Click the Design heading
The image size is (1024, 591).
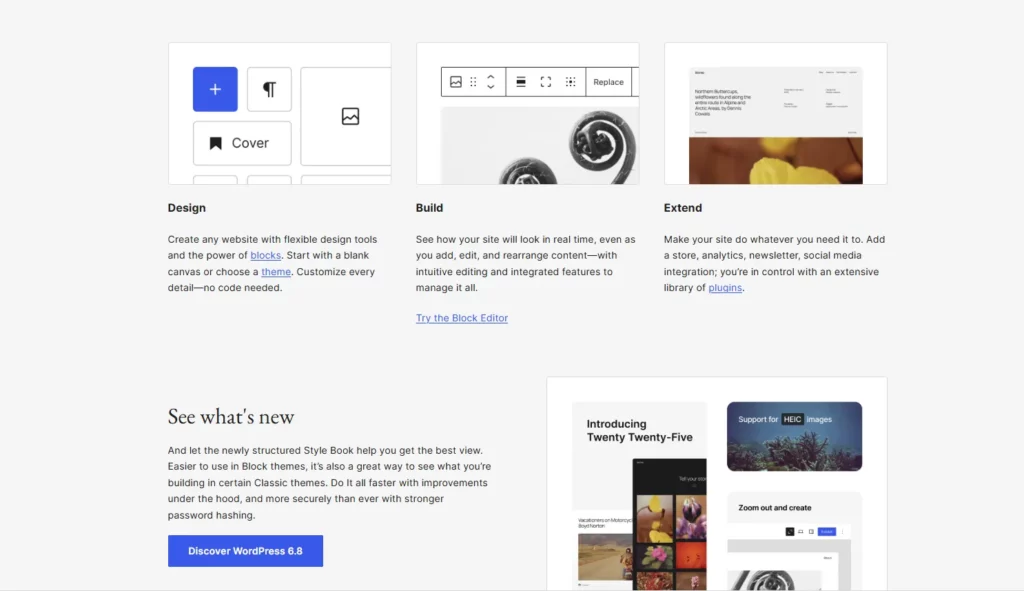[x=187, y=208]
